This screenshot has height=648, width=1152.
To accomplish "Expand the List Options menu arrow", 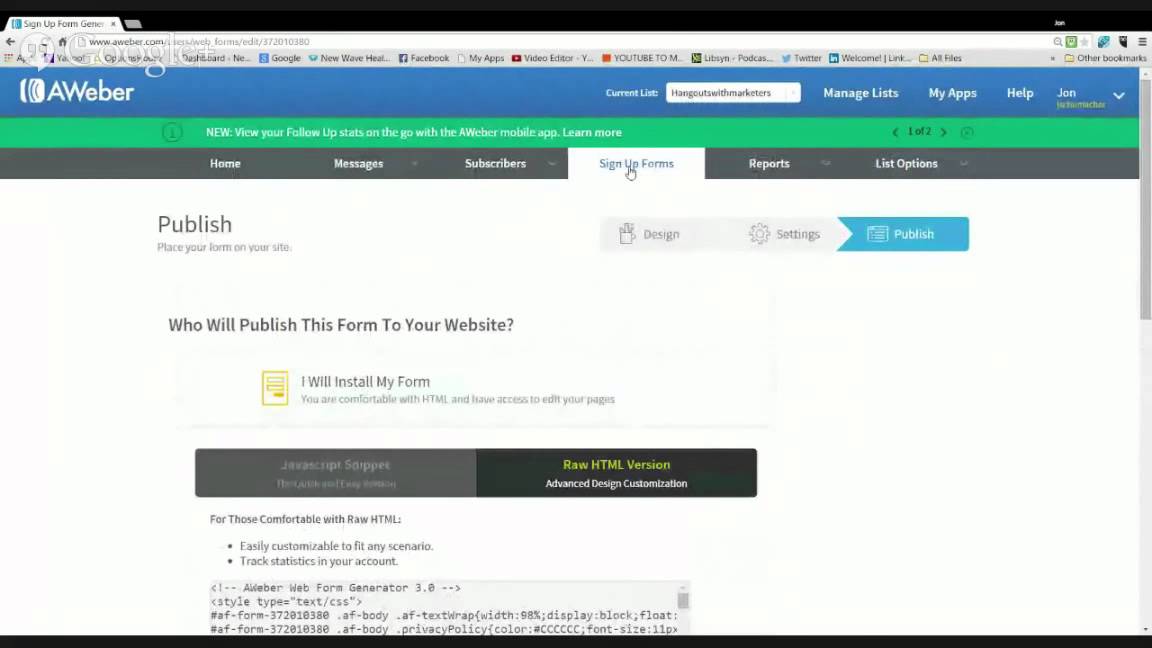I will coord(963,164).
